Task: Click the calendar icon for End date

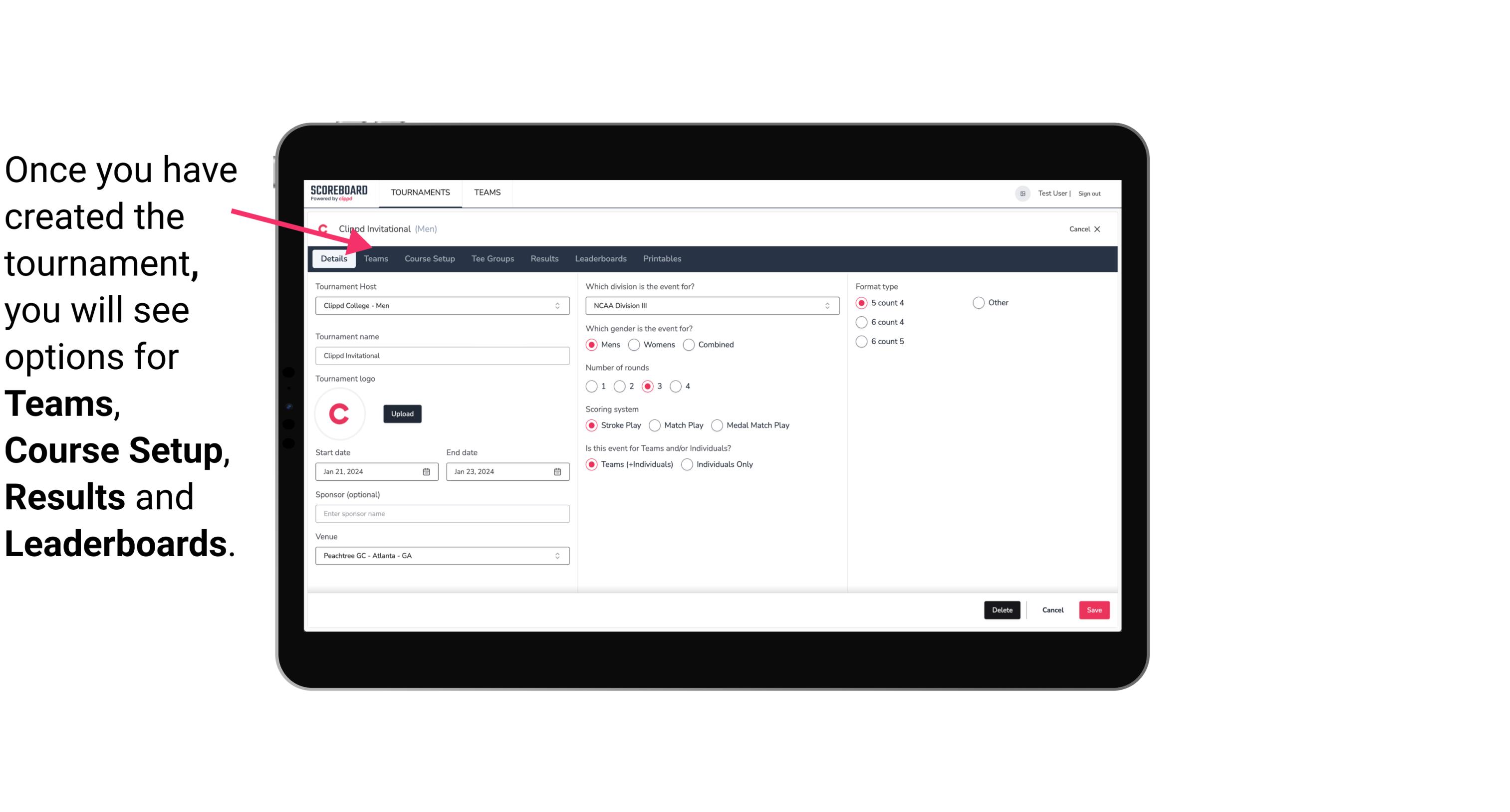Action: [558, 472]
